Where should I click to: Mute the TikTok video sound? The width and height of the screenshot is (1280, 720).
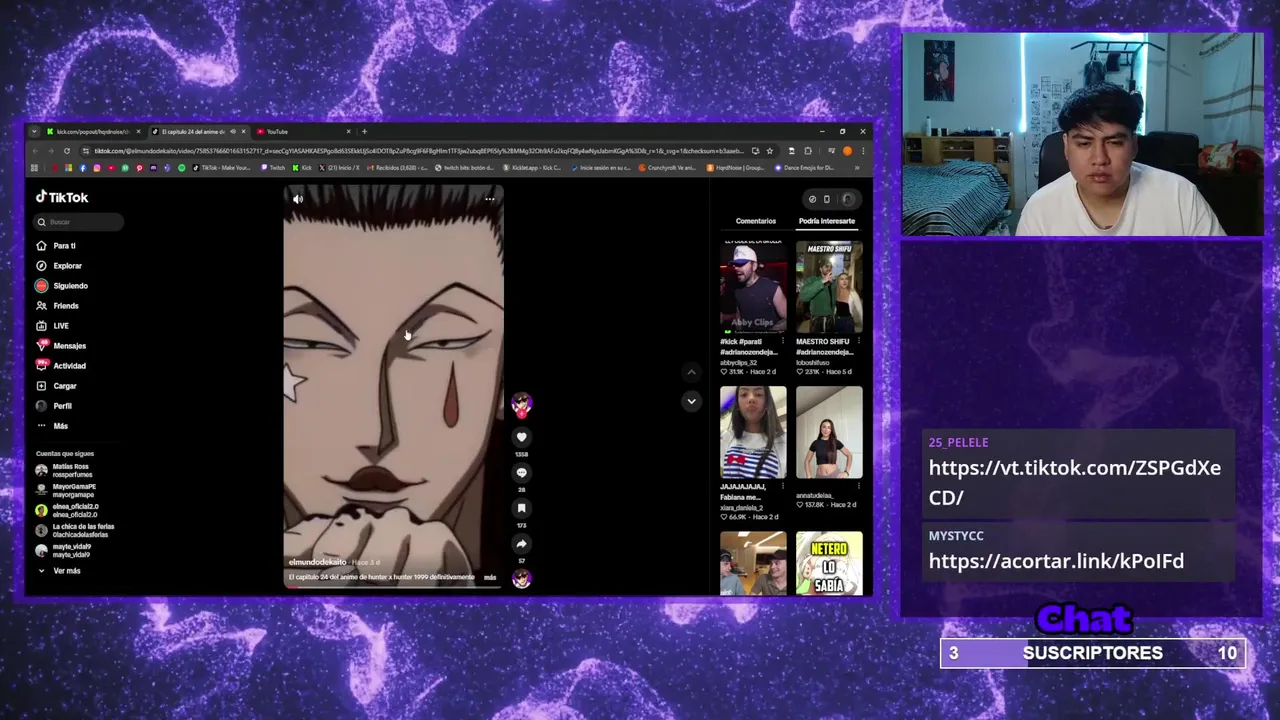point(297,199)
